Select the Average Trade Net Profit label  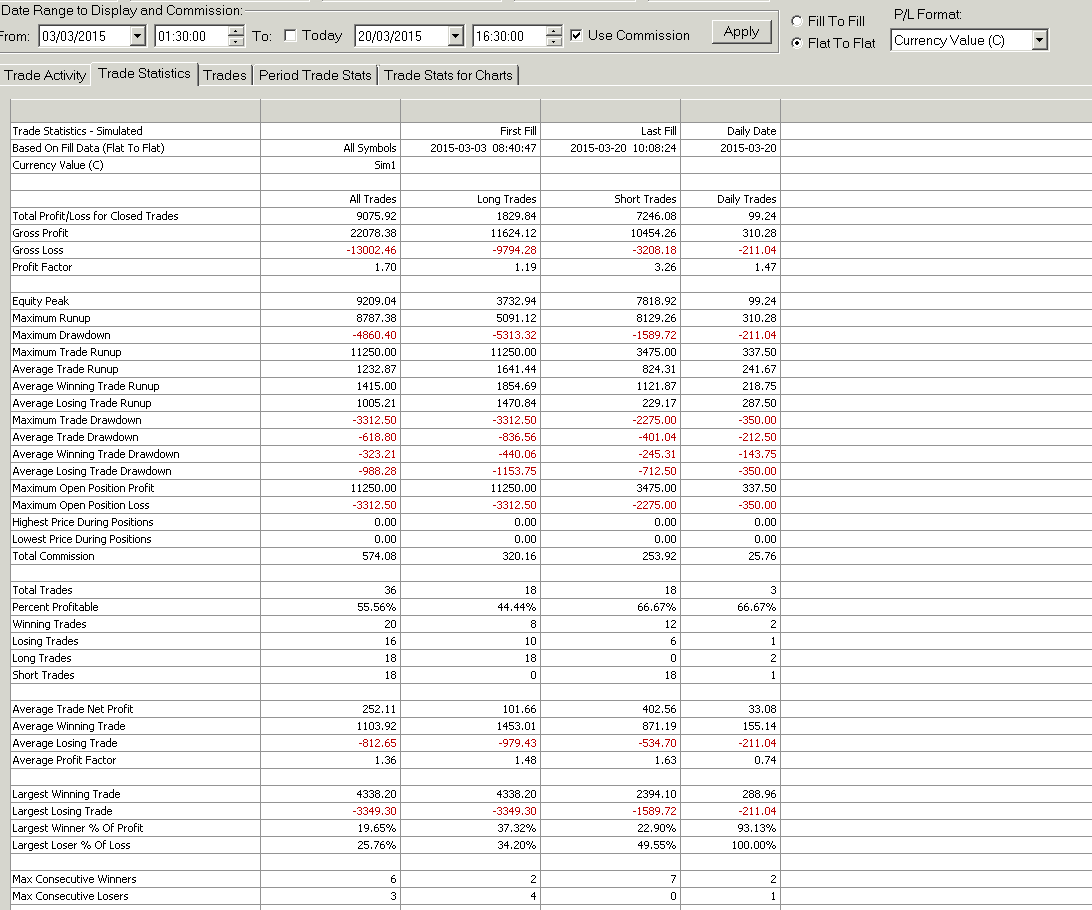72,709
